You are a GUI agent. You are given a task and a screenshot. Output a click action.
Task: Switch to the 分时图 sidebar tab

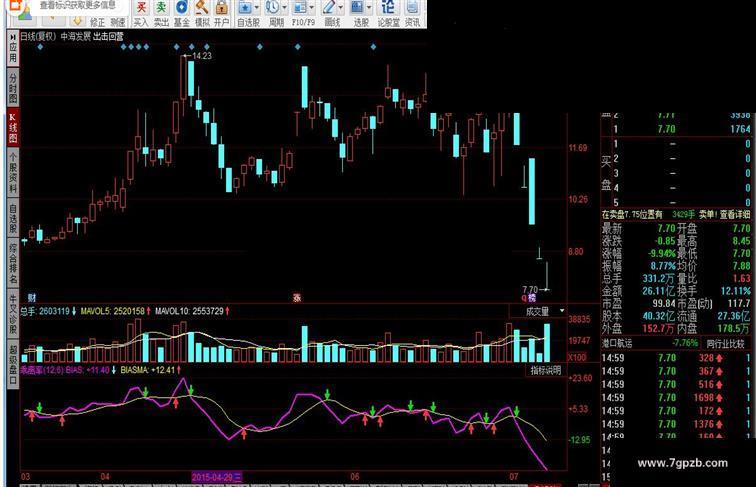click(13, 88)
